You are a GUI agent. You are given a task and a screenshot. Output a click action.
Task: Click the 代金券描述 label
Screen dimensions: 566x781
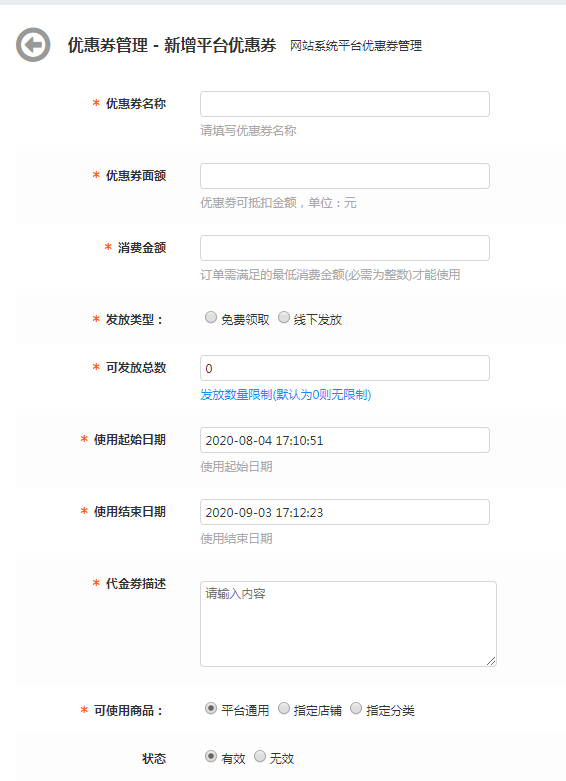click(136, 584)
